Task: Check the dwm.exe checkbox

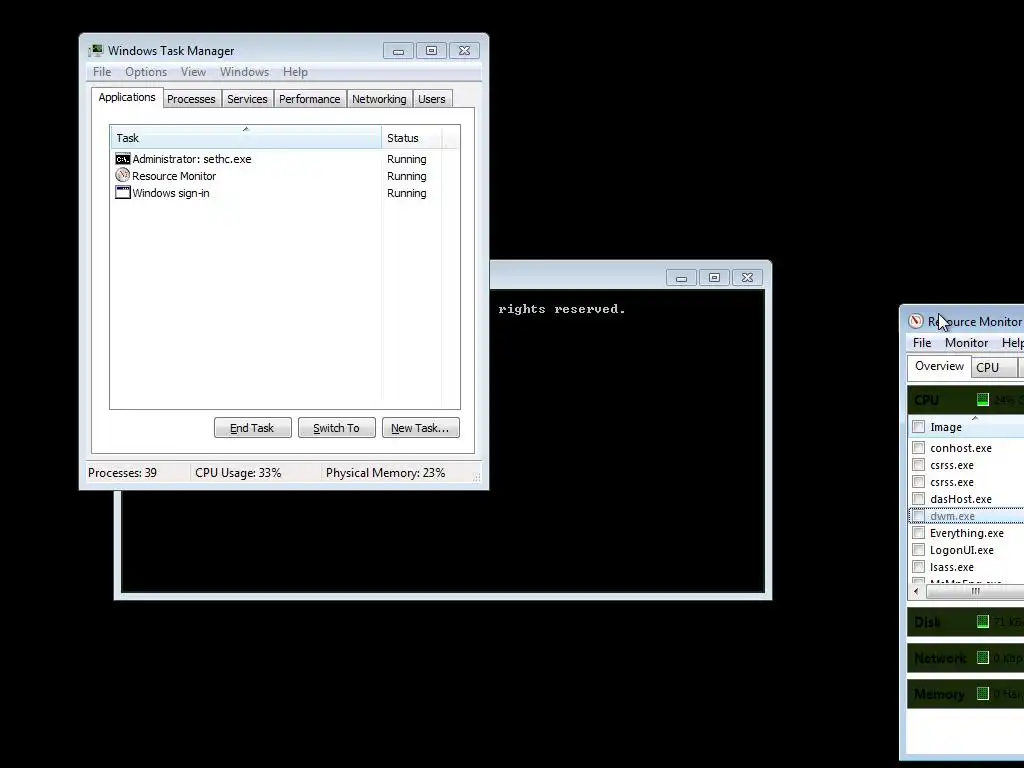Action: [919, 516]
